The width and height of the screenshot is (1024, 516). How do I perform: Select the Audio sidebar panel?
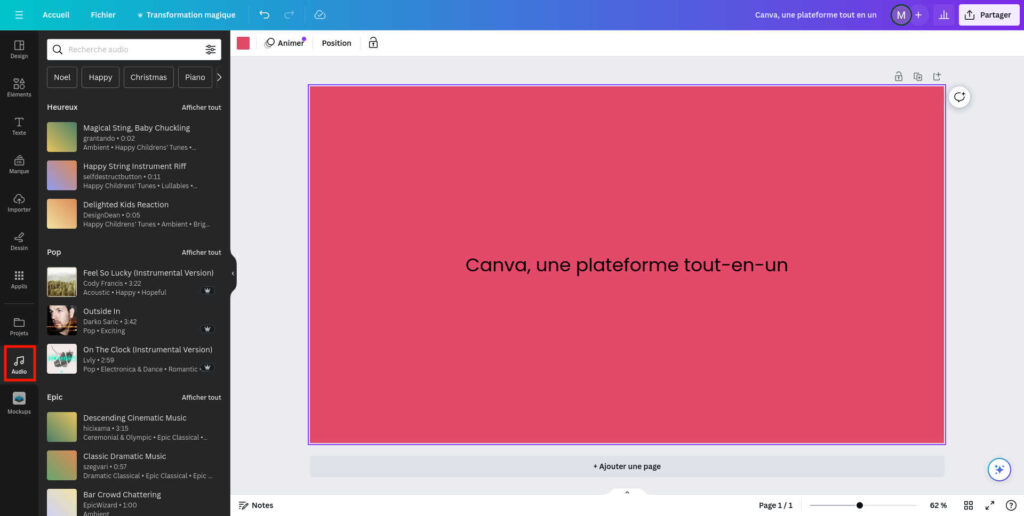19,364
